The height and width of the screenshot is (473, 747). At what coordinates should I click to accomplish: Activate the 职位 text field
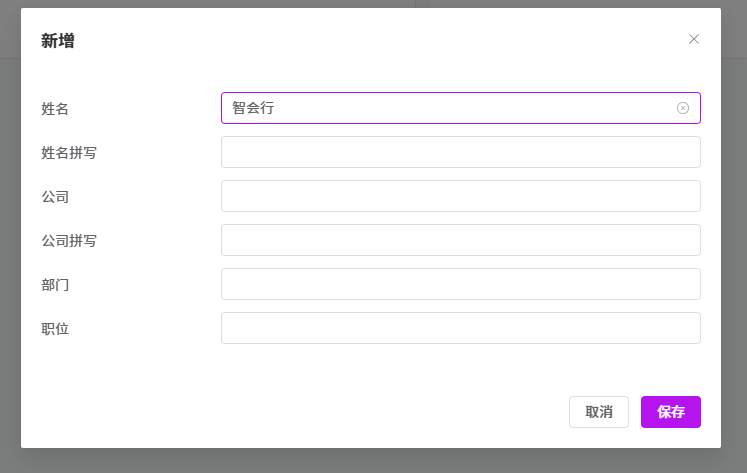coord(460,328)
